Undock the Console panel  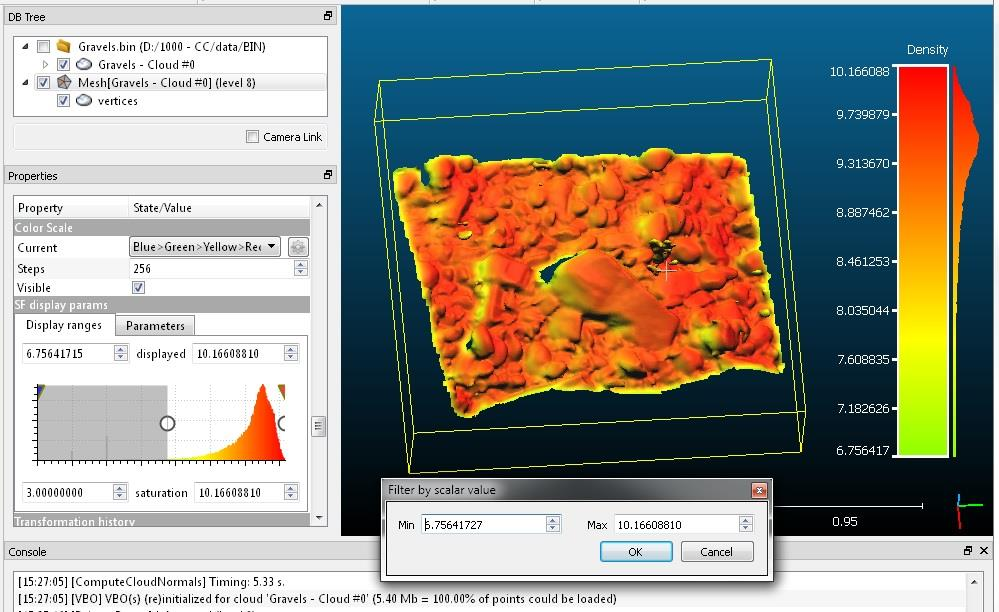968,551
